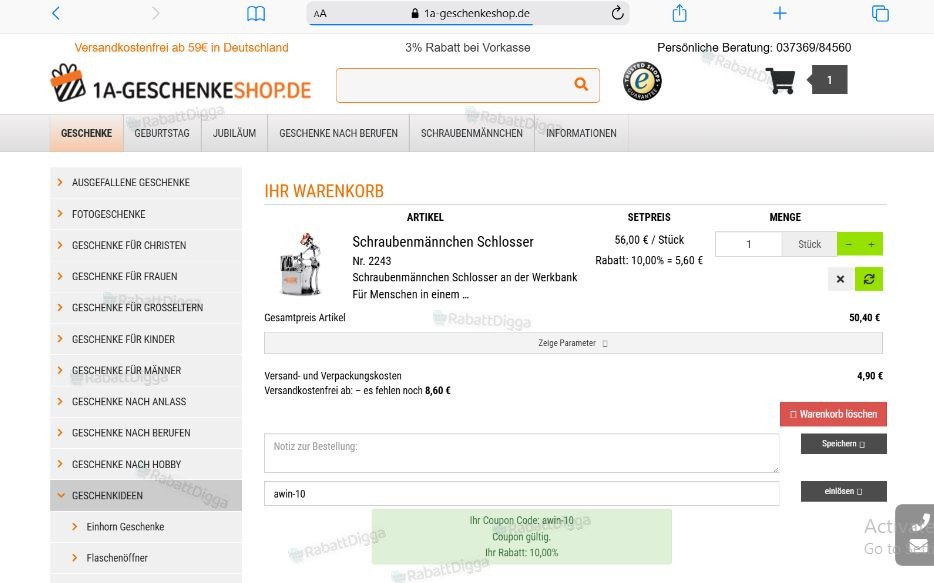Click the Rabatt: 10,00% = 5,60 € text
Screen dimensions: 934x583
(649, 260)
